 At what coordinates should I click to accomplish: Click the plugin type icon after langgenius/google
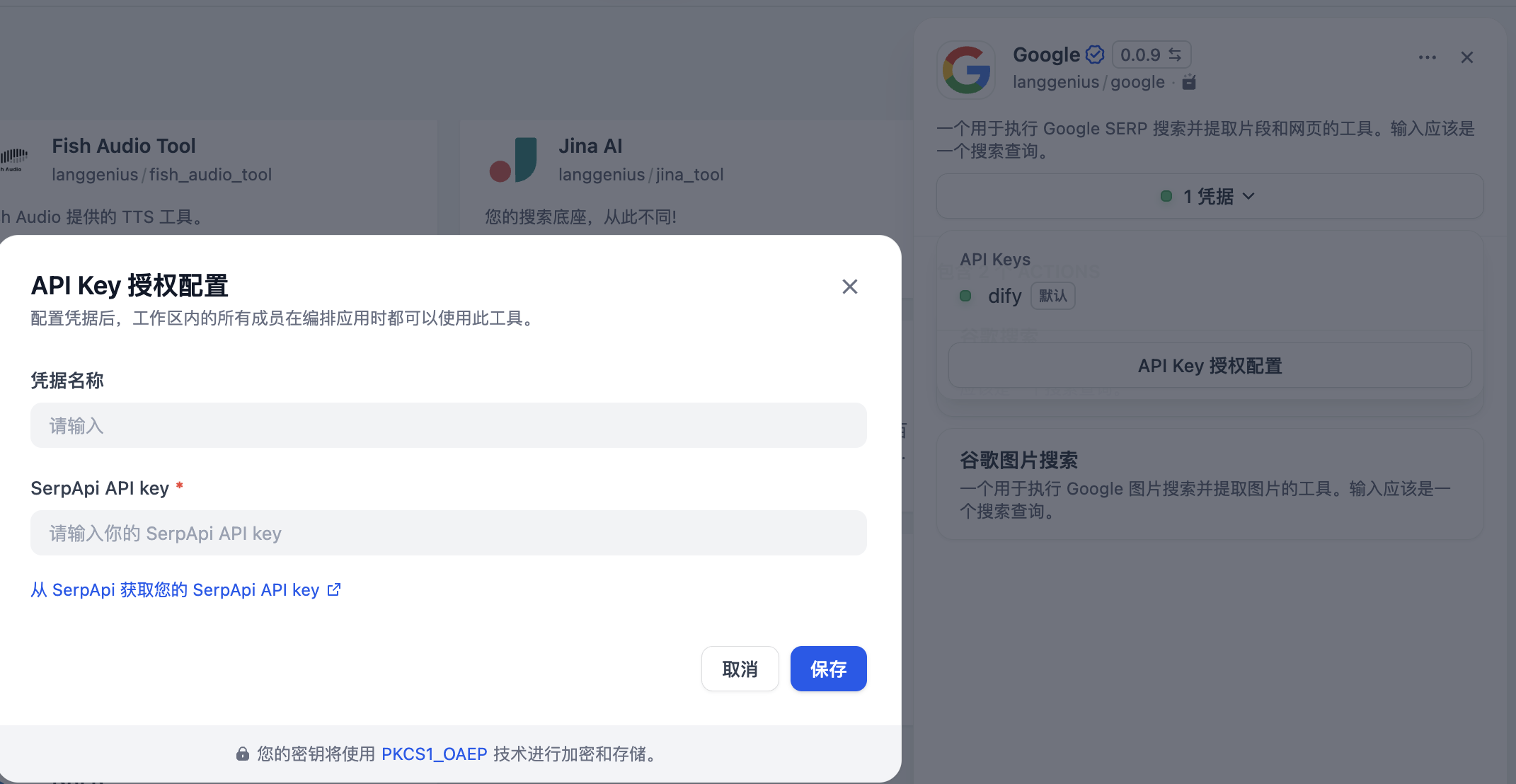1189,82
